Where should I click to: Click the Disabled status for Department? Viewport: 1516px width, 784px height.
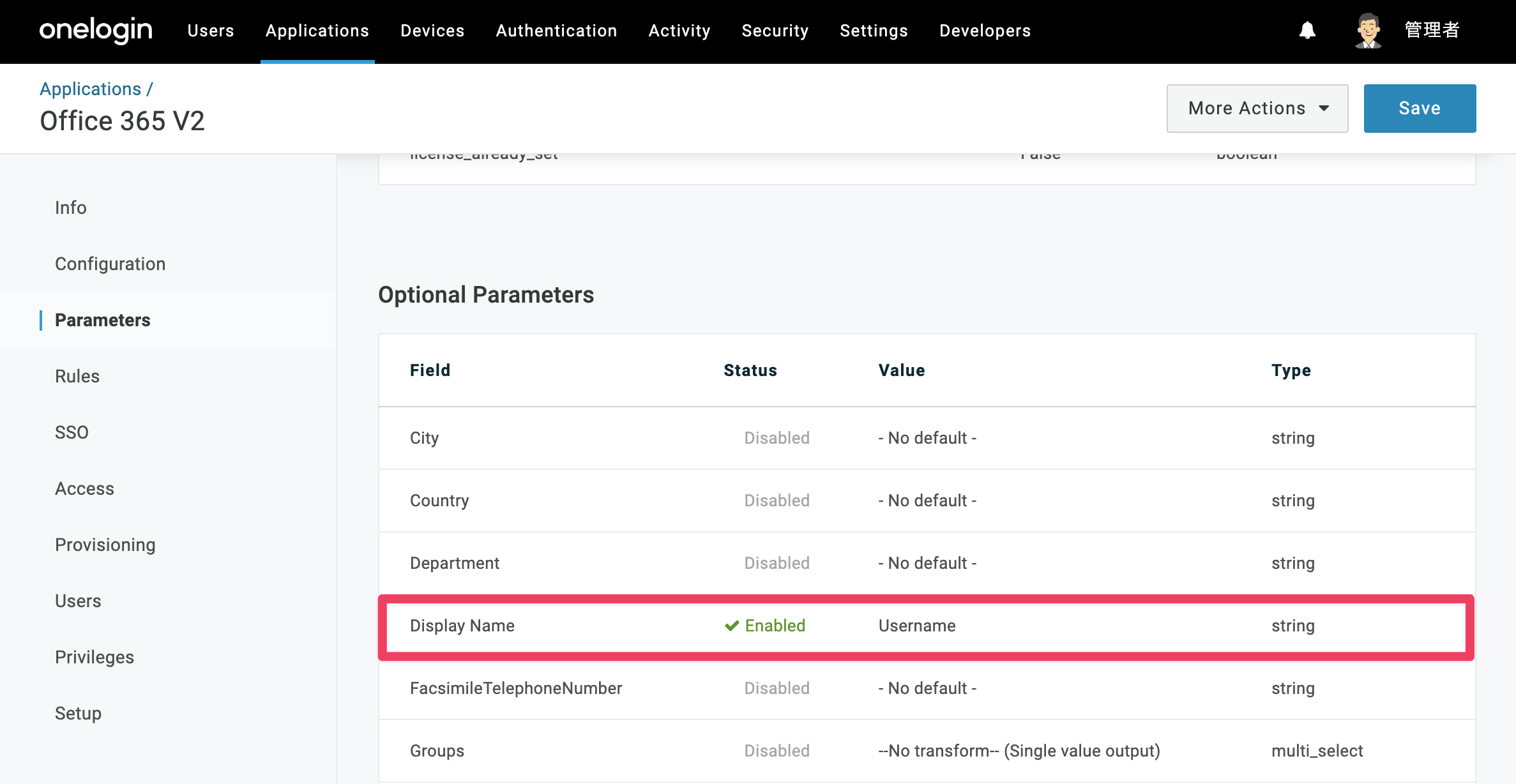pyautogui.click(x=777, y=563)
